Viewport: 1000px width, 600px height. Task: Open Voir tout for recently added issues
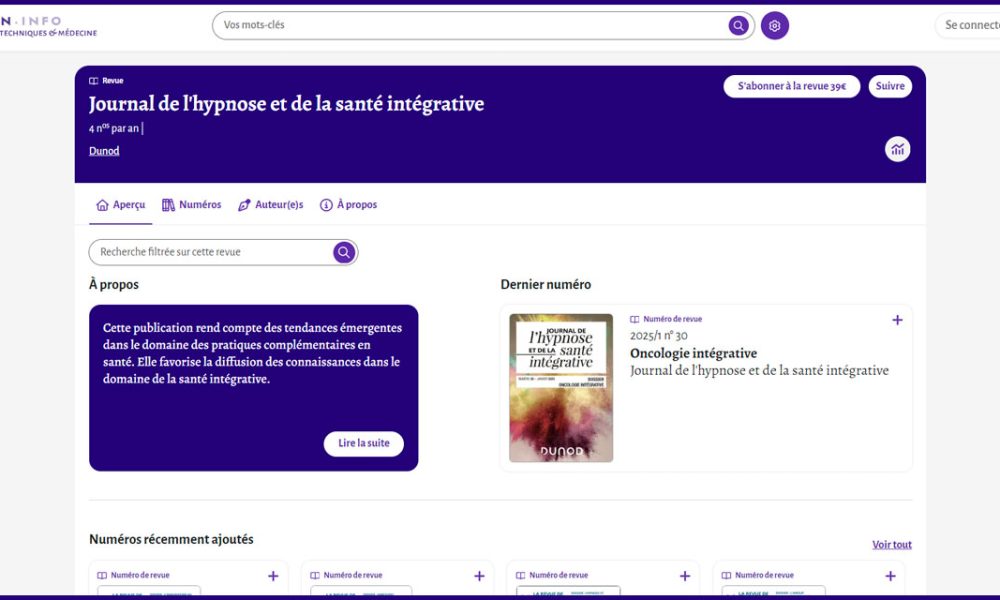coord(891,544)
